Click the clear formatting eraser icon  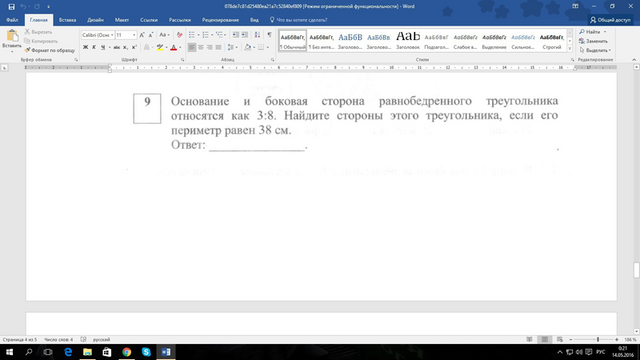(x=180, y=35)
